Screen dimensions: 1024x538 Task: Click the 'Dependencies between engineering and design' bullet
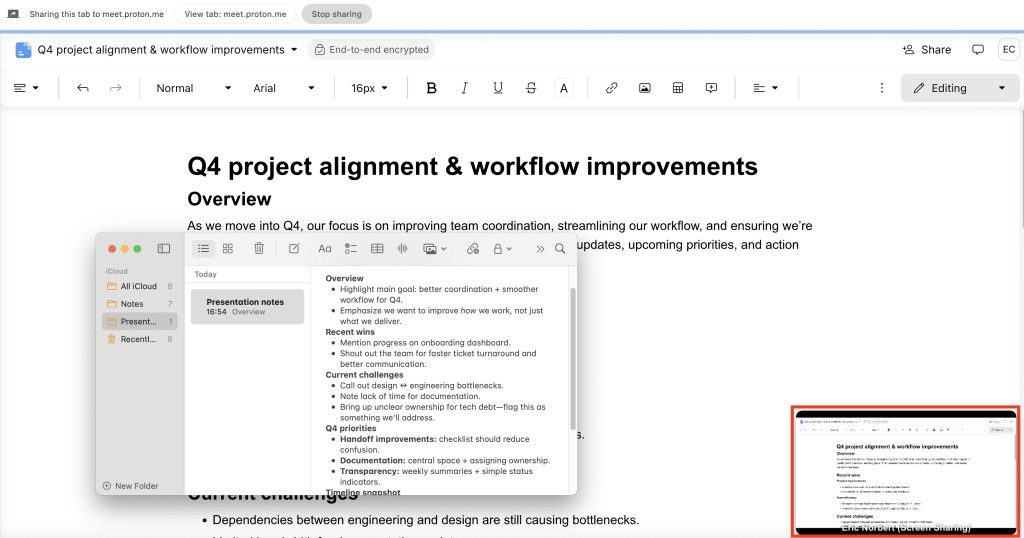[426, 520]
